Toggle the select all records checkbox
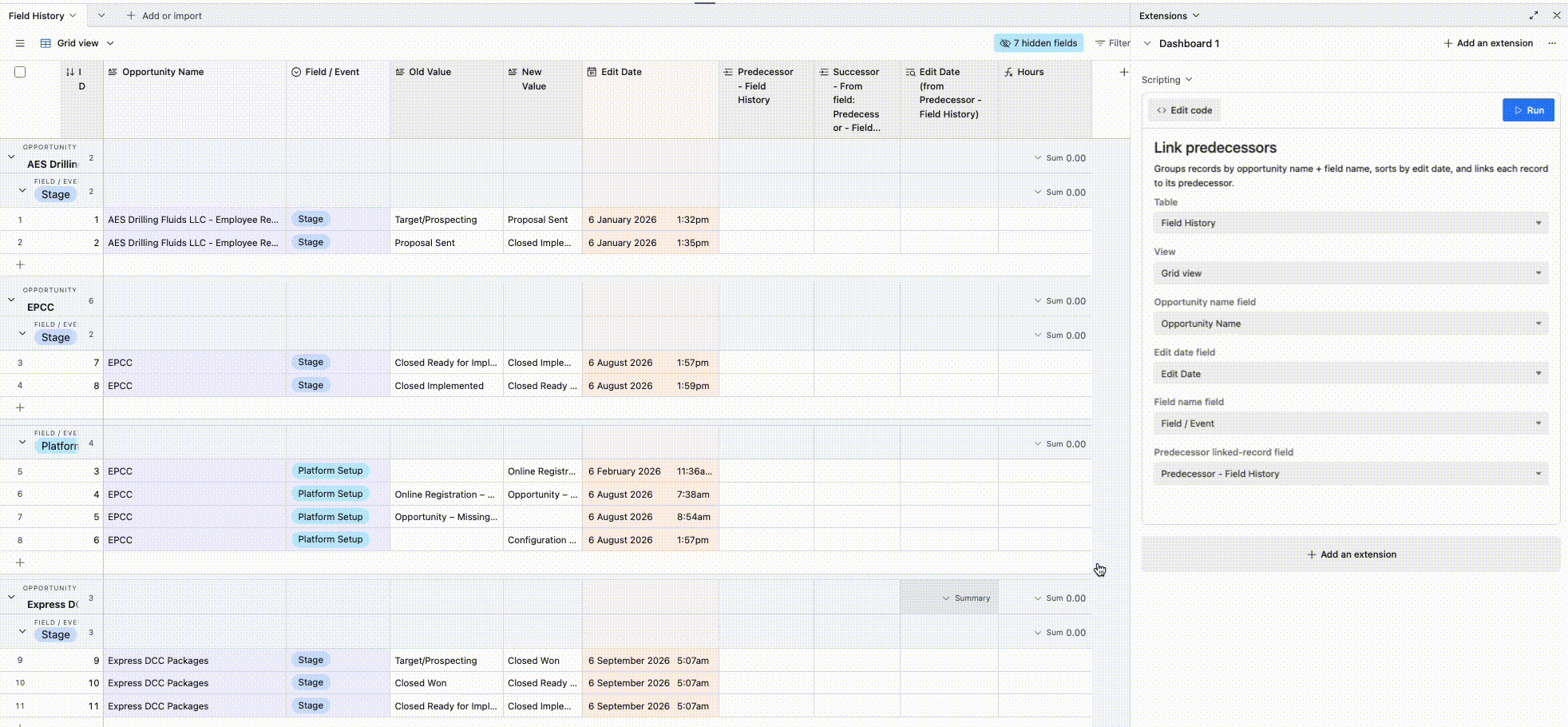 (x=20, y=72)
